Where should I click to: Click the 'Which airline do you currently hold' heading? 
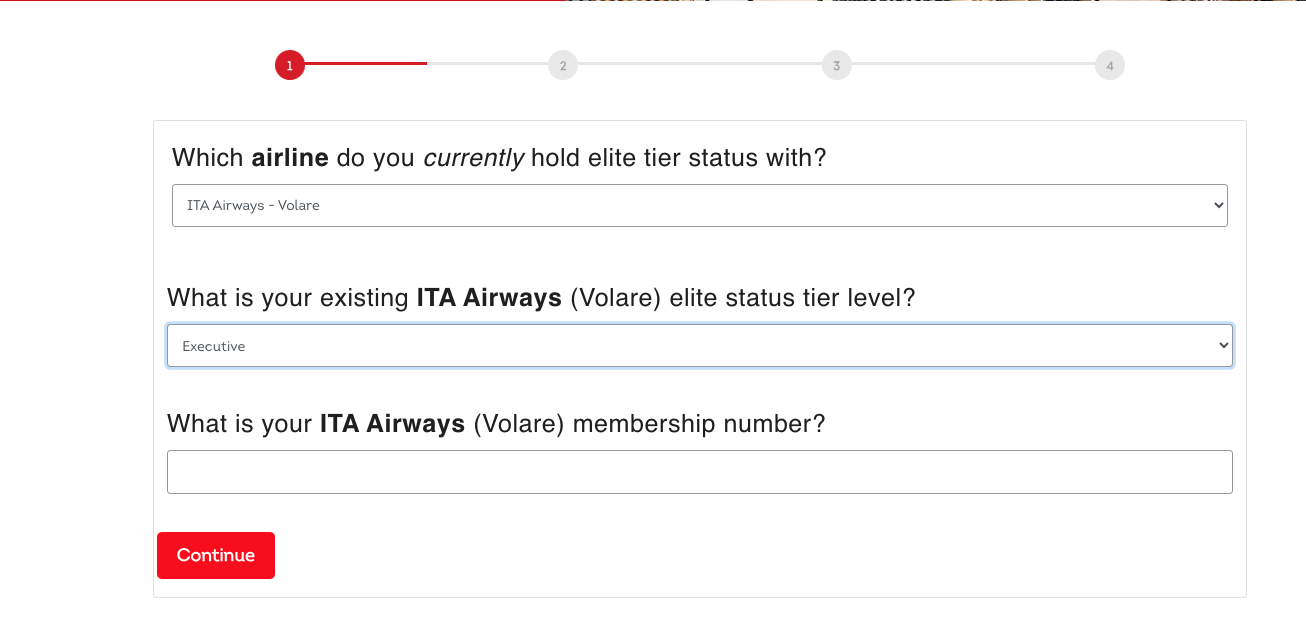(499, 158)
